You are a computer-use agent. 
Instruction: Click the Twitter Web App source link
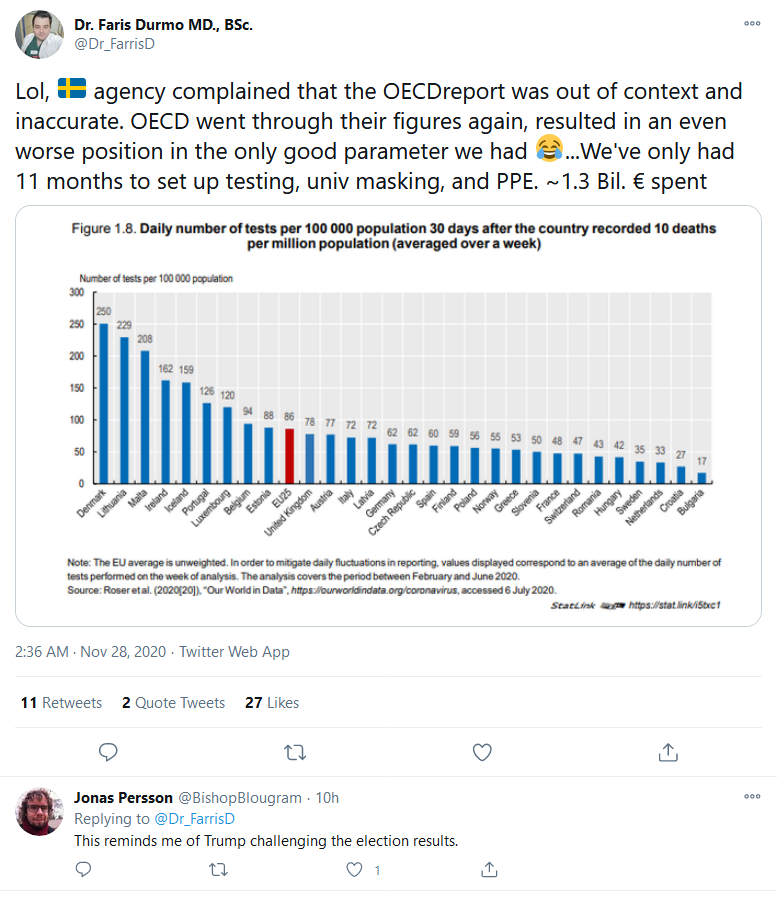[234, 652]
